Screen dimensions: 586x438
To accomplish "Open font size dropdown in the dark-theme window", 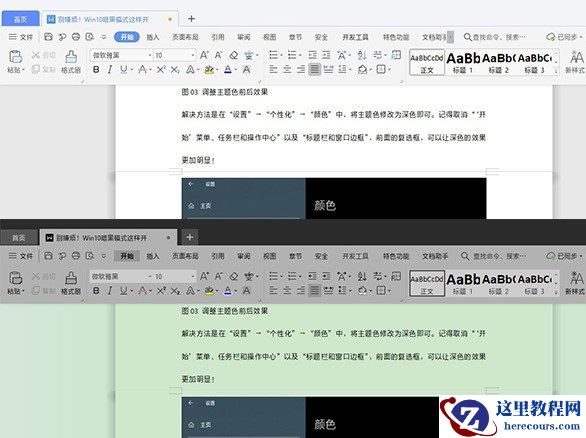I will 193,276.
